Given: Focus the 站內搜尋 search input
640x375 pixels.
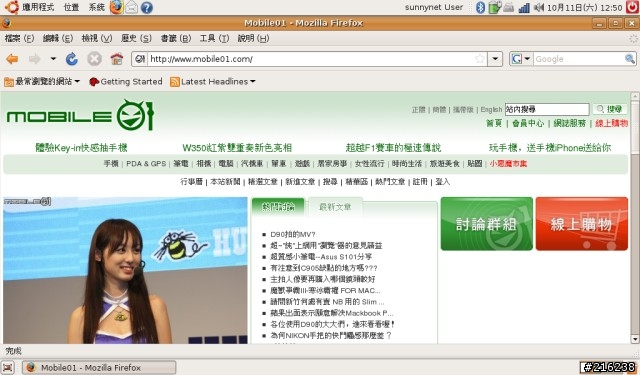Looking at the screenshot, I should point(547,109).
